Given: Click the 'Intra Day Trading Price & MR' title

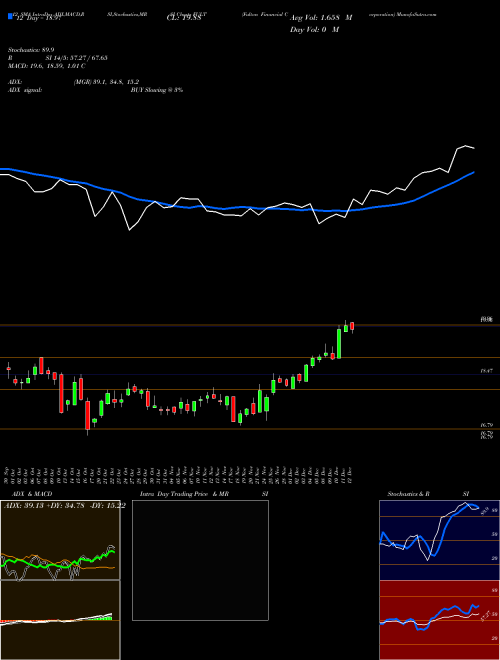Looking at the screenshot, I should click(184, 494).
